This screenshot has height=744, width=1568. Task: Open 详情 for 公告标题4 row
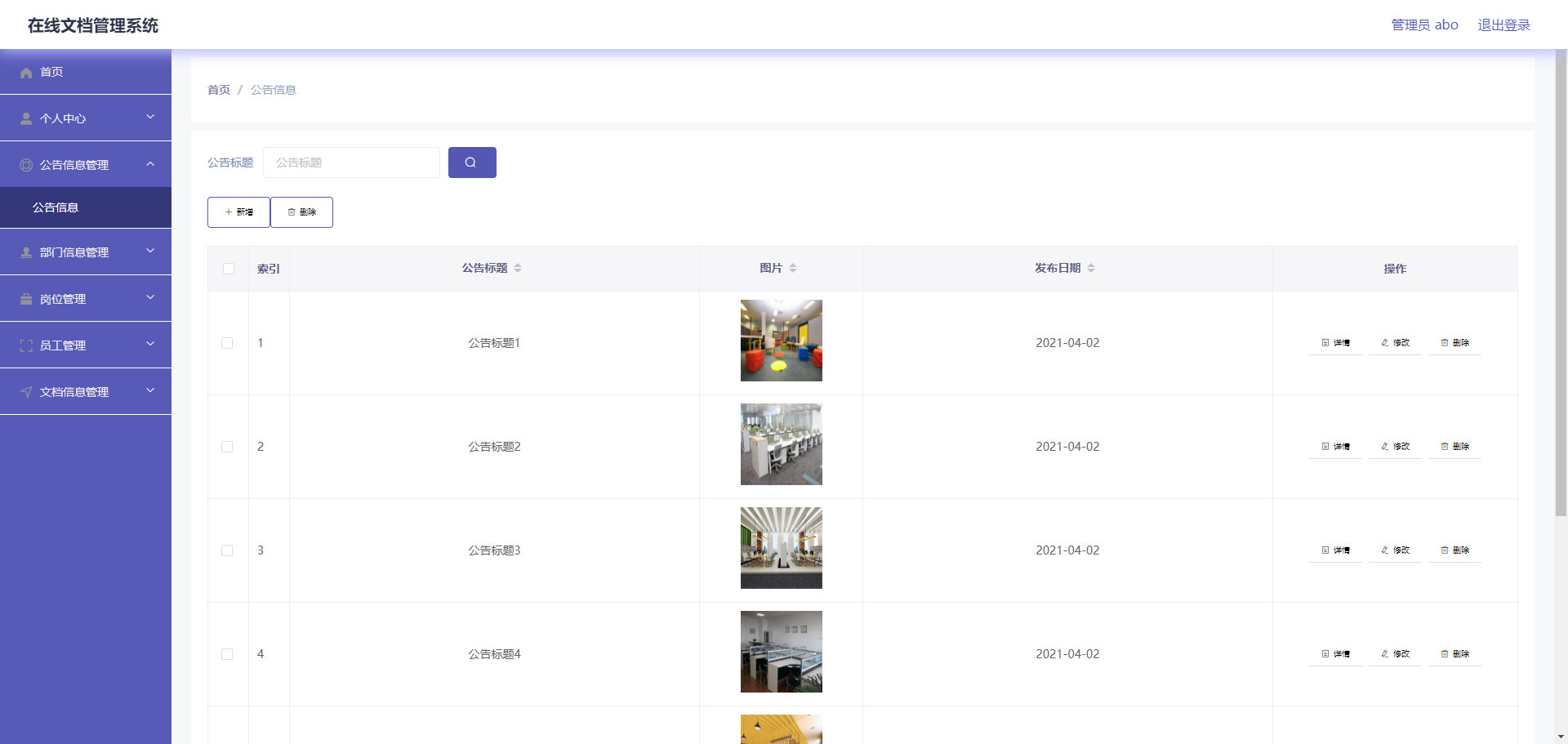pos(1335,654)
